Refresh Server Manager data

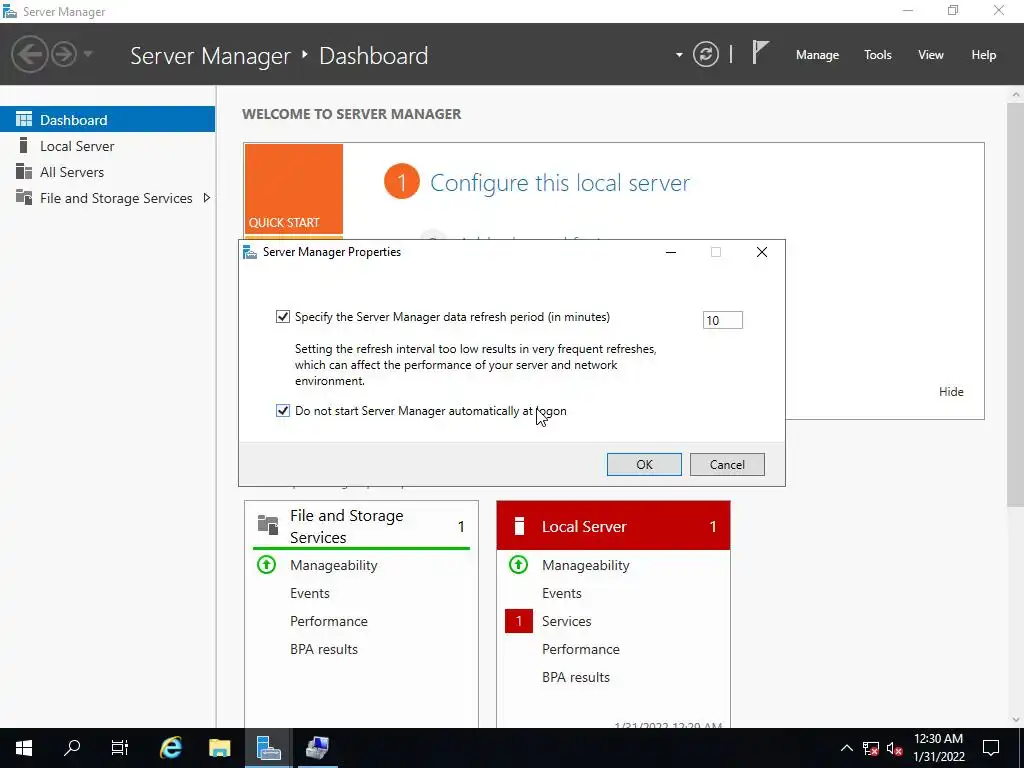[706, 54]
